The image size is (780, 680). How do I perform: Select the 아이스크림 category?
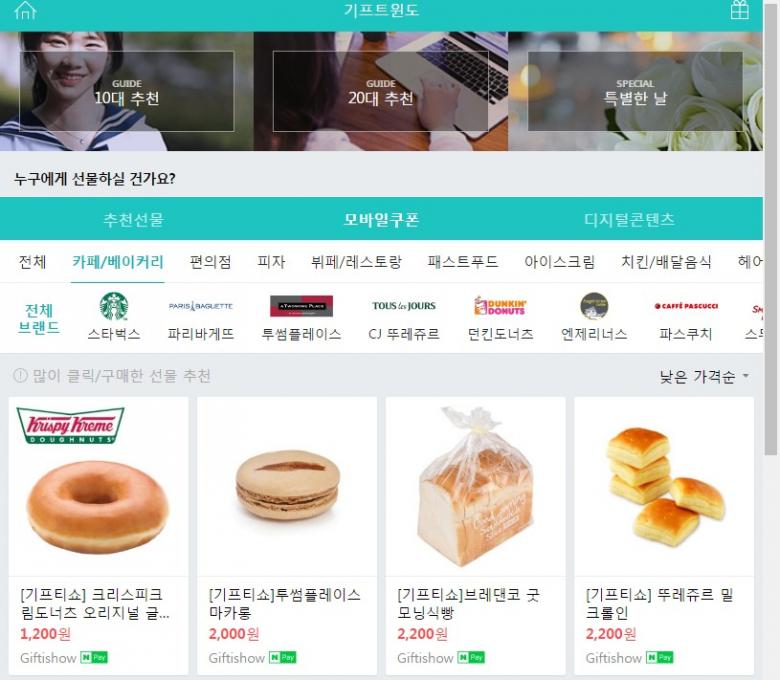tap(560, 262)
